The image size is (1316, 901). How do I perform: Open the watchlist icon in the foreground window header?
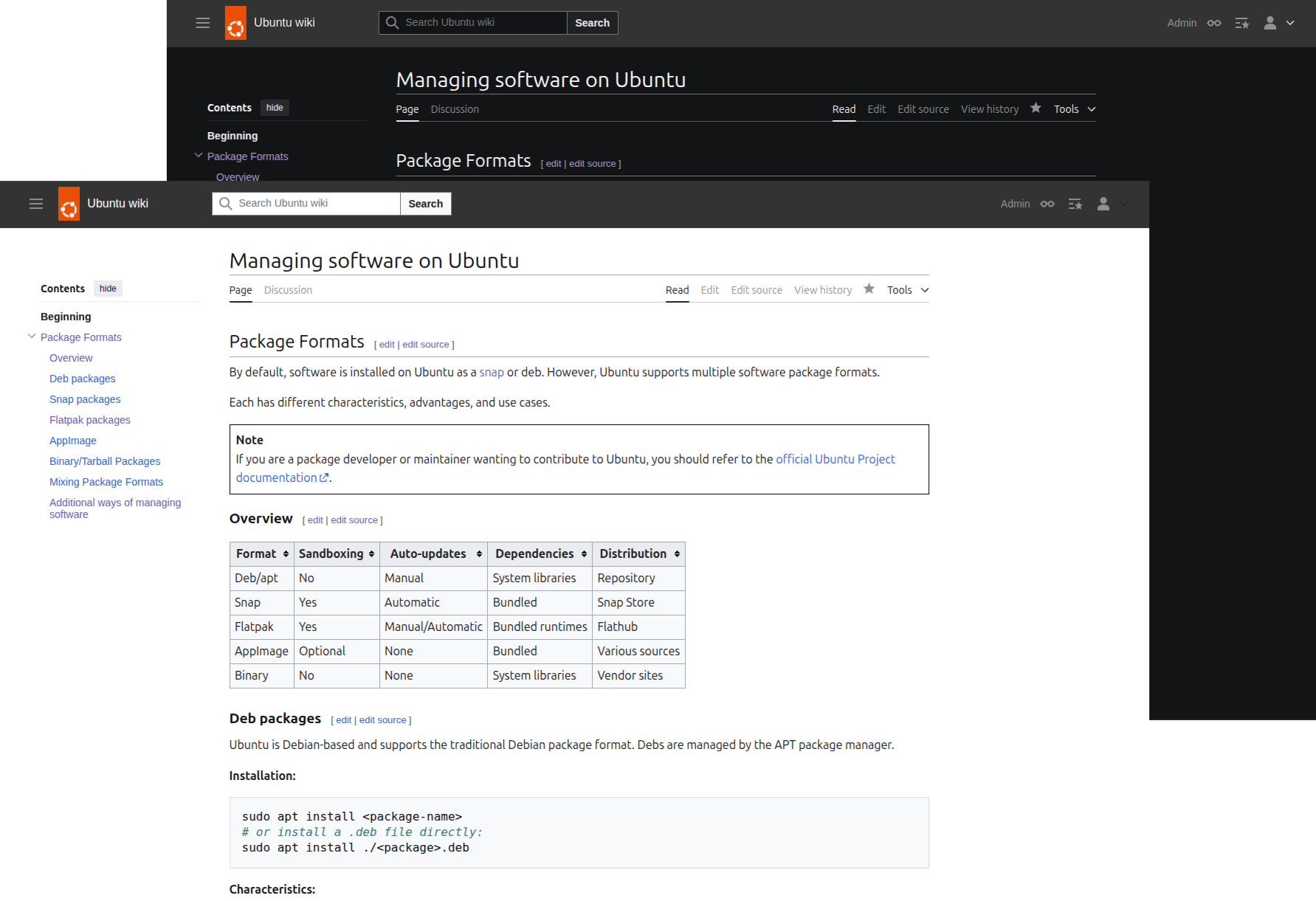[1075, 204]
